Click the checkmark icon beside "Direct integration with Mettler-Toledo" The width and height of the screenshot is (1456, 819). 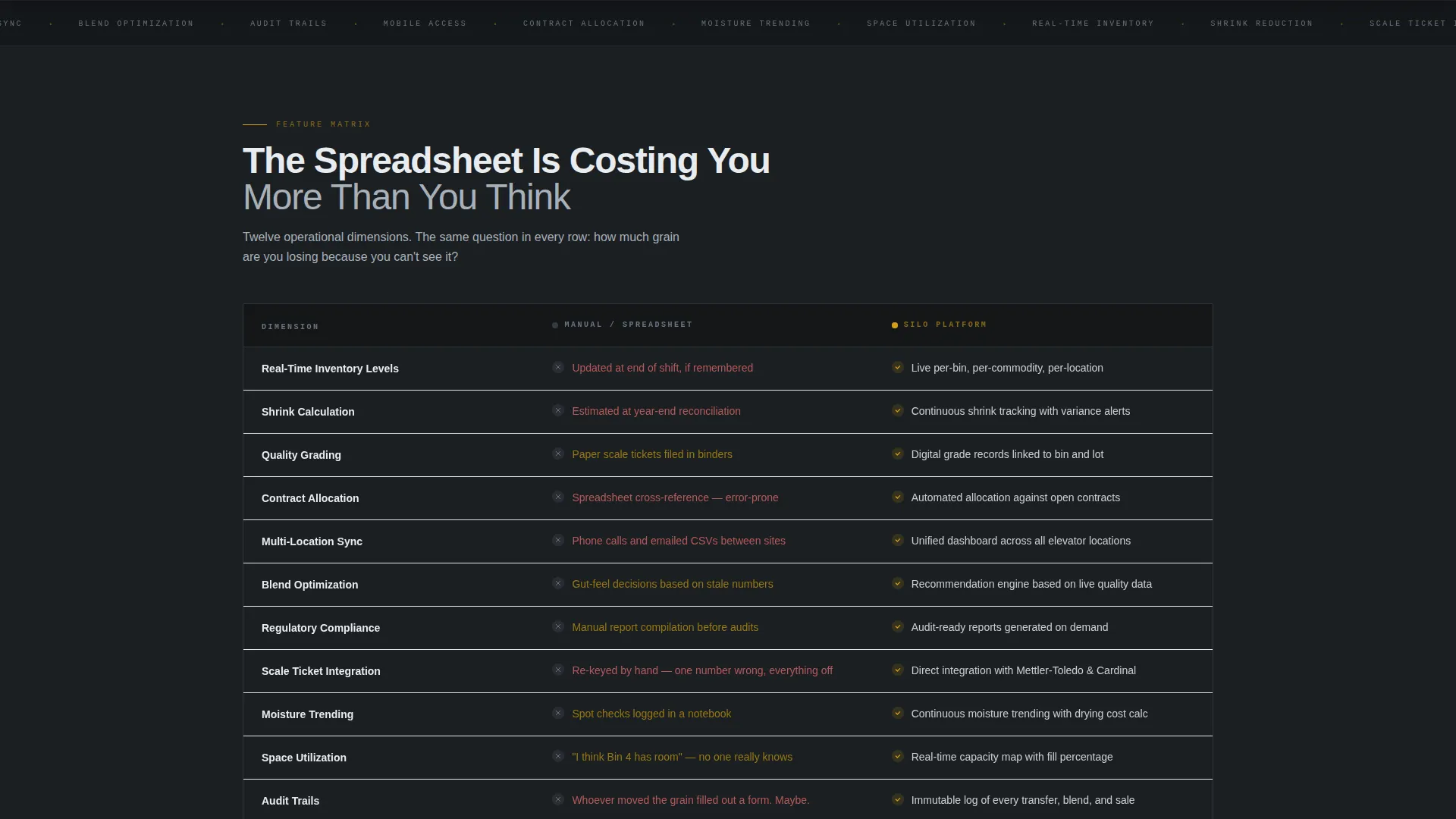[x=898, y=670]
